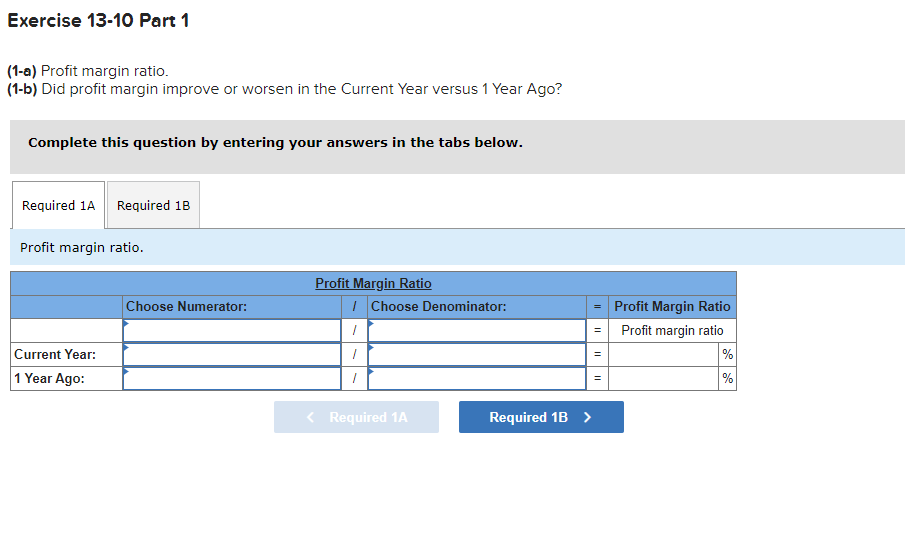
Task: Click the 1 Year Ago profit margin percent field
Action: tap(664, 378)
